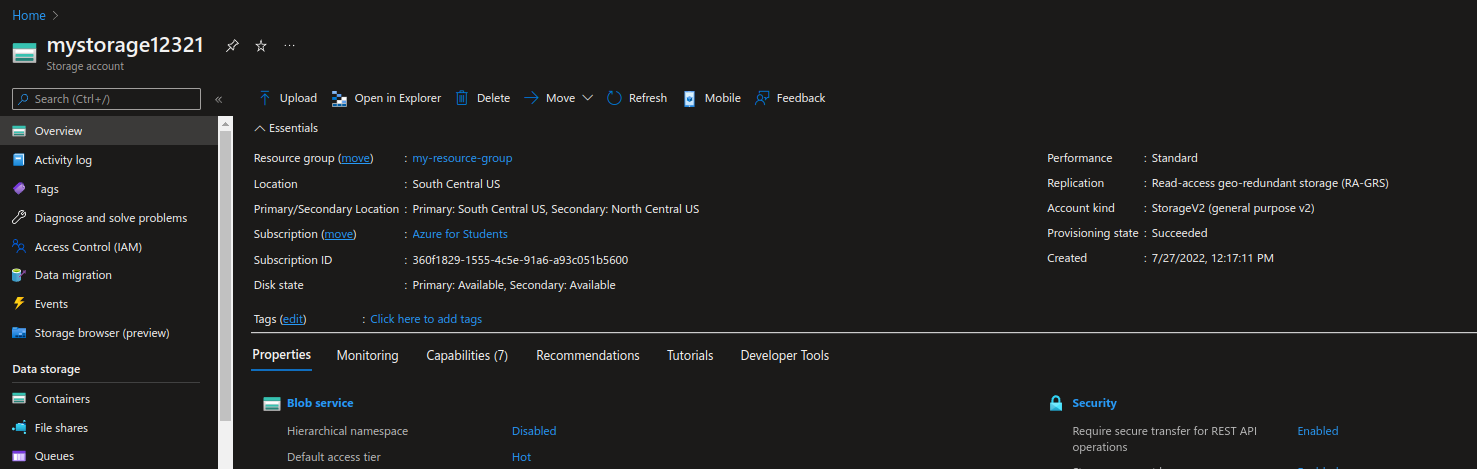Viewport: 1477px width, 469px height.
Task: Click the Overview sidebar icon
Action: pyautogui.click(x=19, y=131)
